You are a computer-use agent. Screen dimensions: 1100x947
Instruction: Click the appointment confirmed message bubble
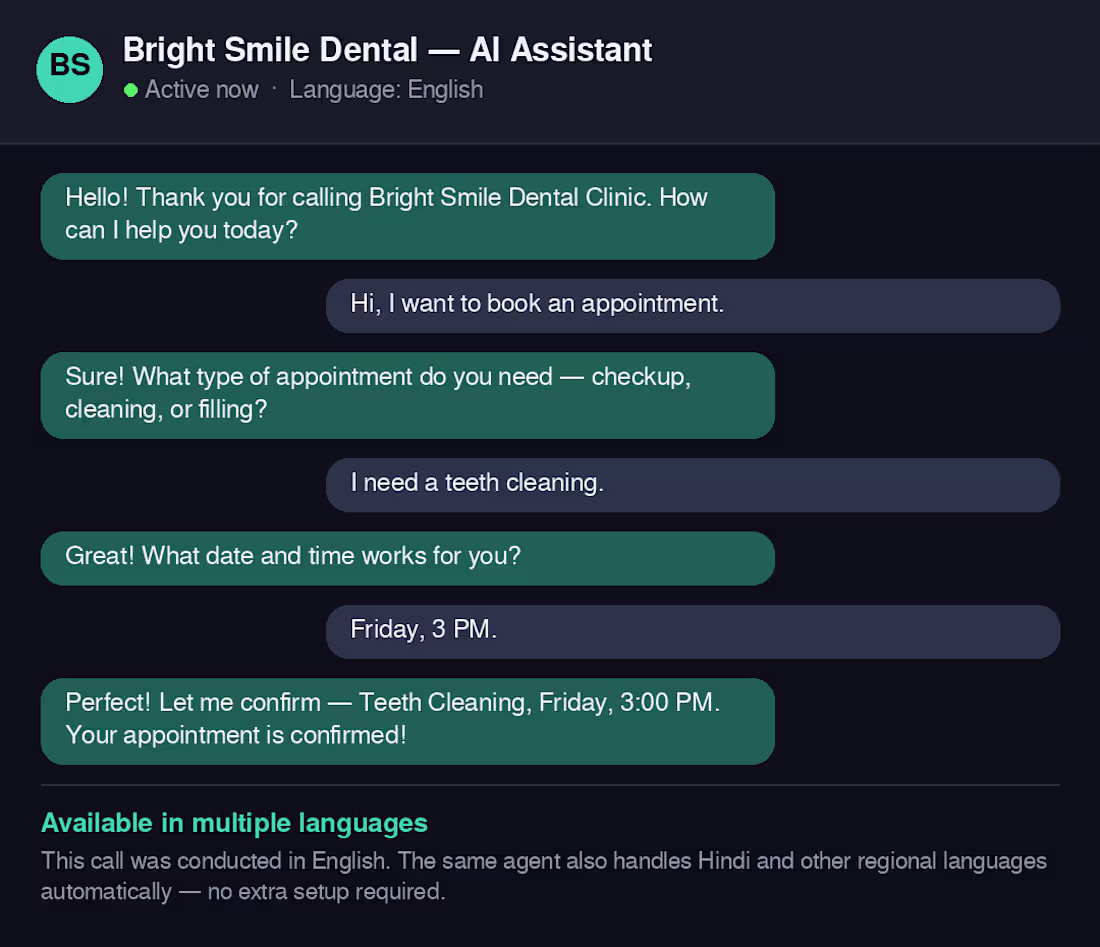[408, 721]
